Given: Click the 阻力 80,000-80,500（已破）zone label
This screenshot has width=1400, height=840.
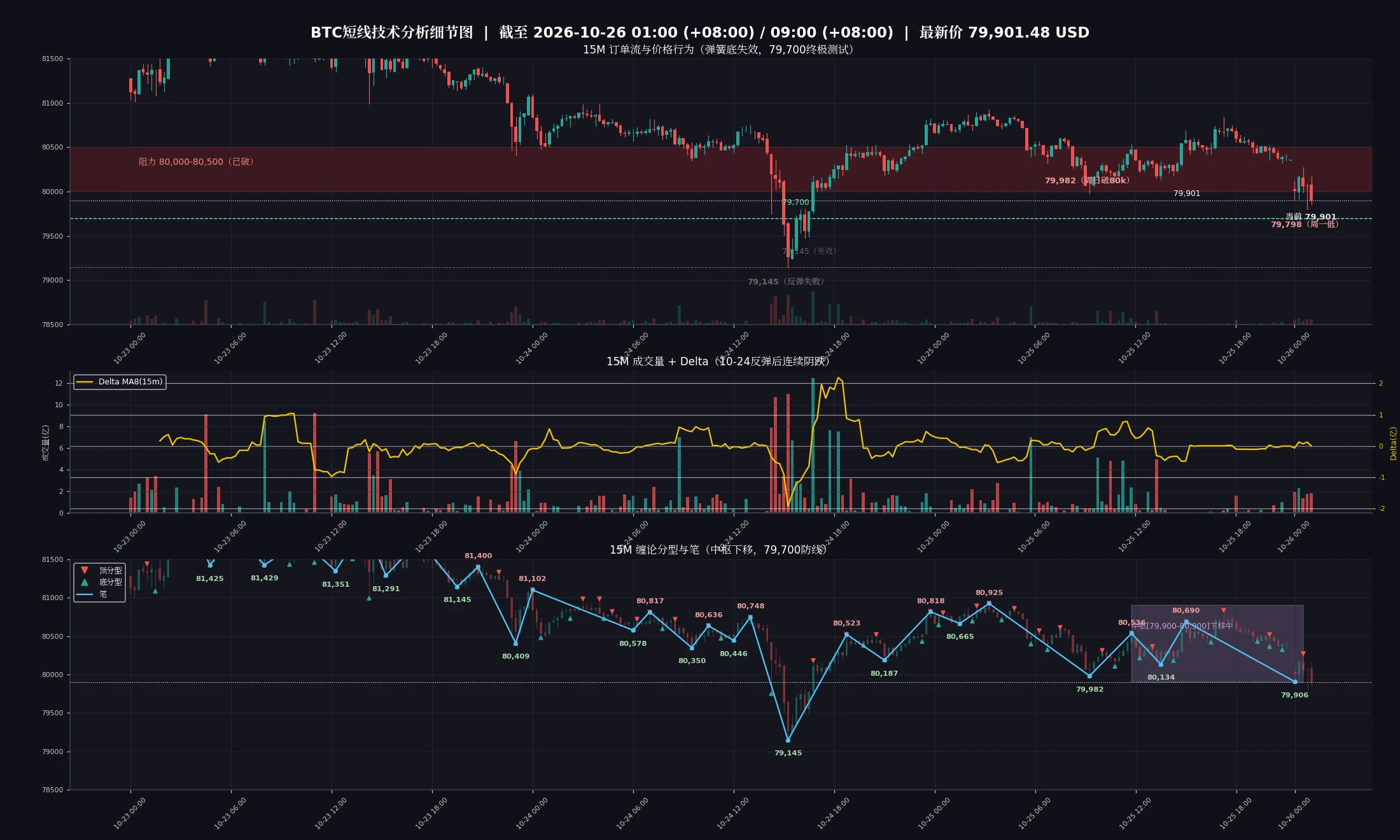Looking at the screenshot, I should pyautogui.click(x=196, y=162).
